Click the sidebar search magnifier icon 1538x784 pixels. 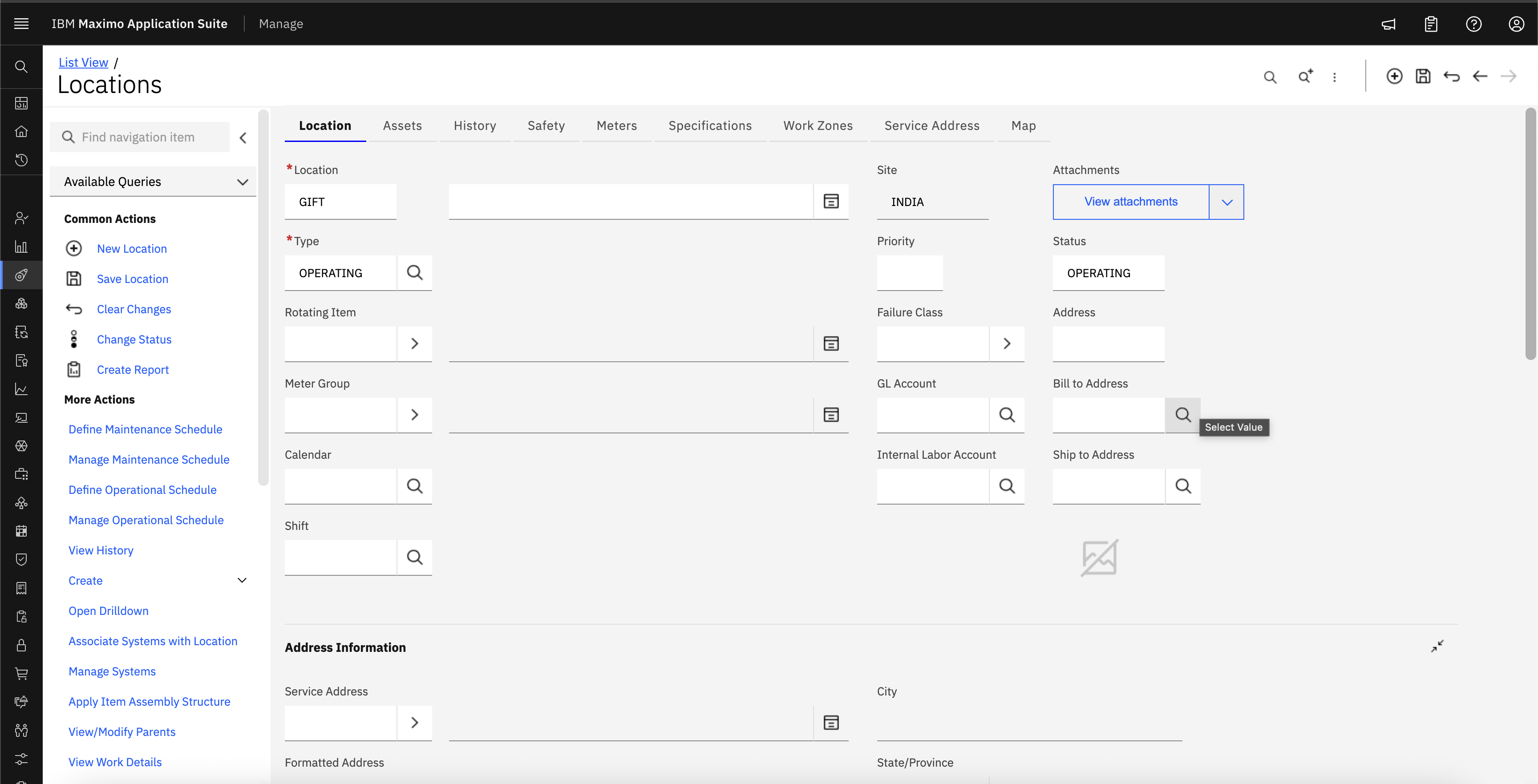click(x=21, y=67)
